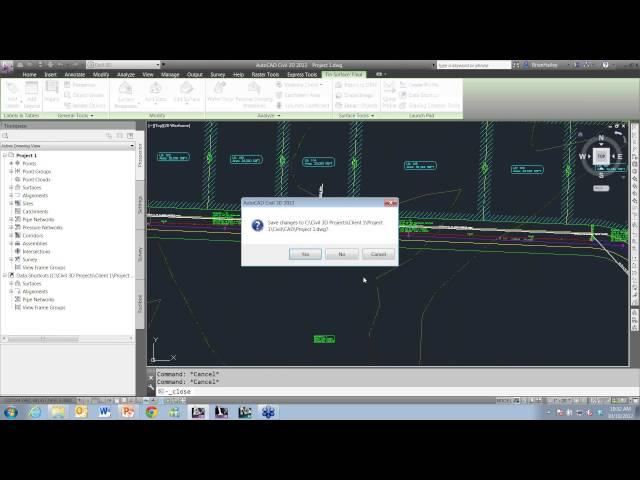Click the Water Drop ribbon icon
640x480 pixels.
click(x=220, y=92)
